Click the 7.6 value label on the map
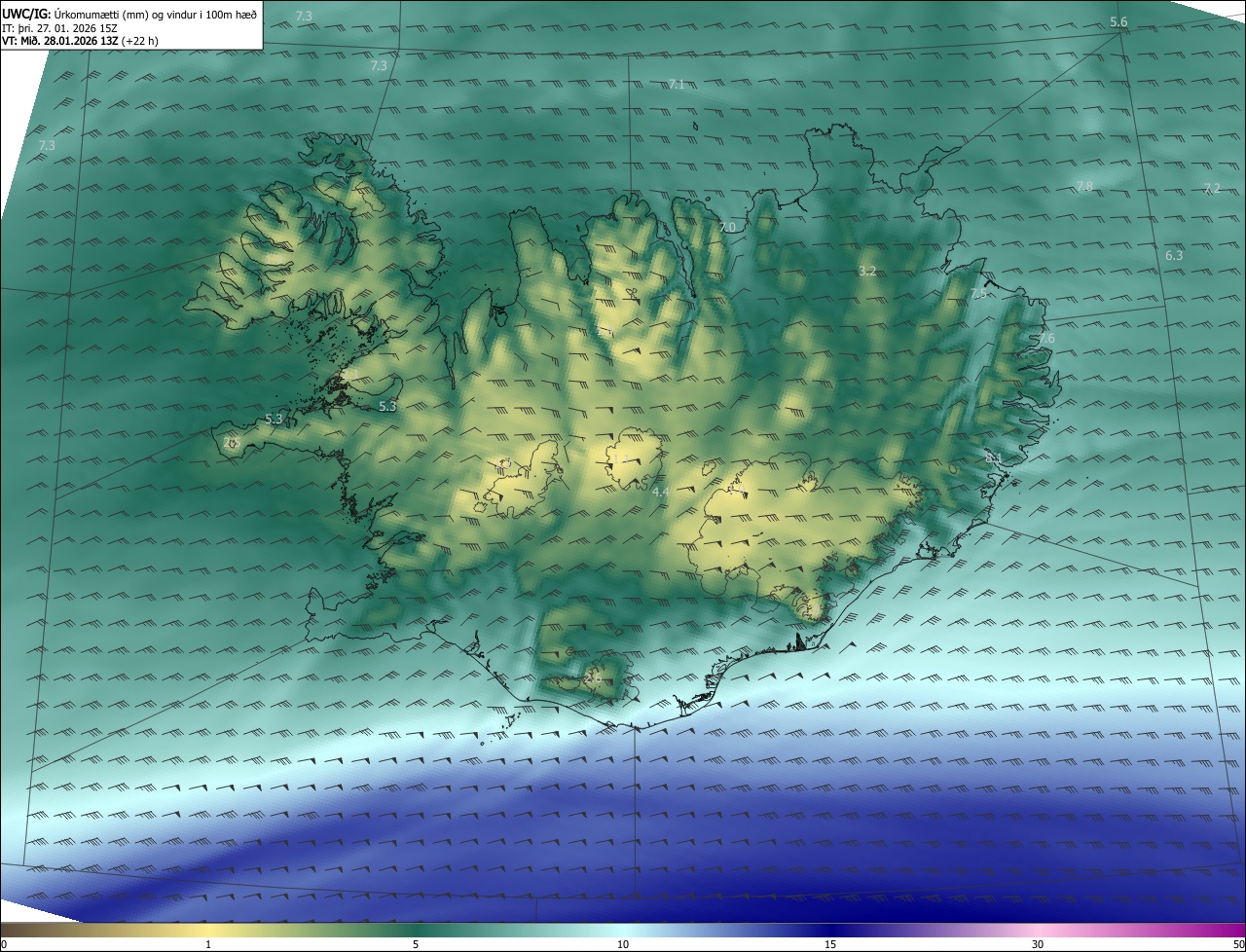The height and width of the screenshot is (952, 1246). pyautogui.click(x=1046, y=338)
